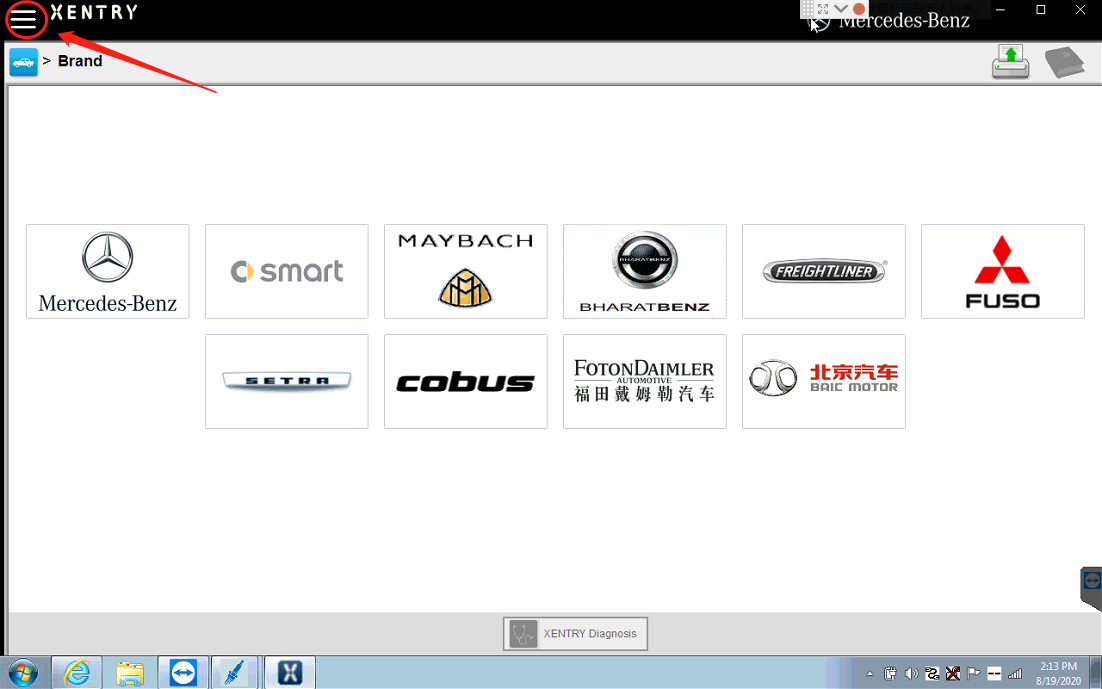The height and width of the screenshot is (689, 1102).
Task: Open the grey book help icon
Action: pos(1065,62)
